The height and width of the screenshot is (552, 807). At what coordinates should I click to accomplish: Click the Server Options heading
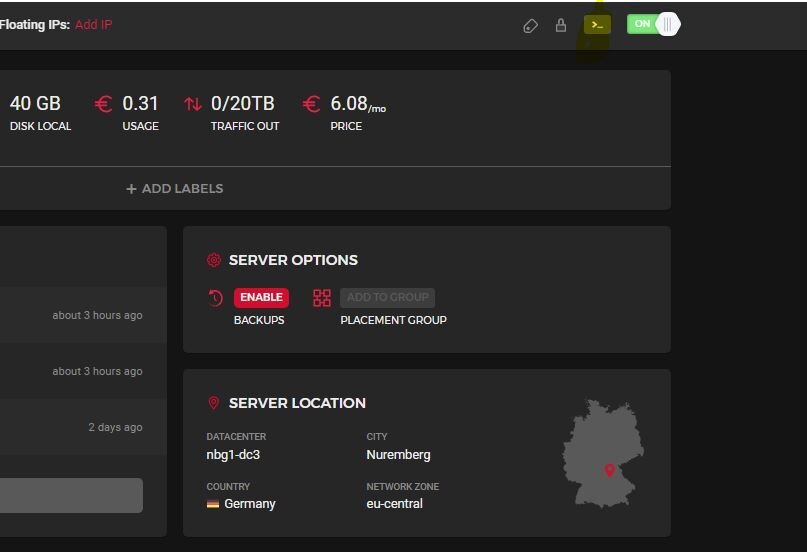293,260
